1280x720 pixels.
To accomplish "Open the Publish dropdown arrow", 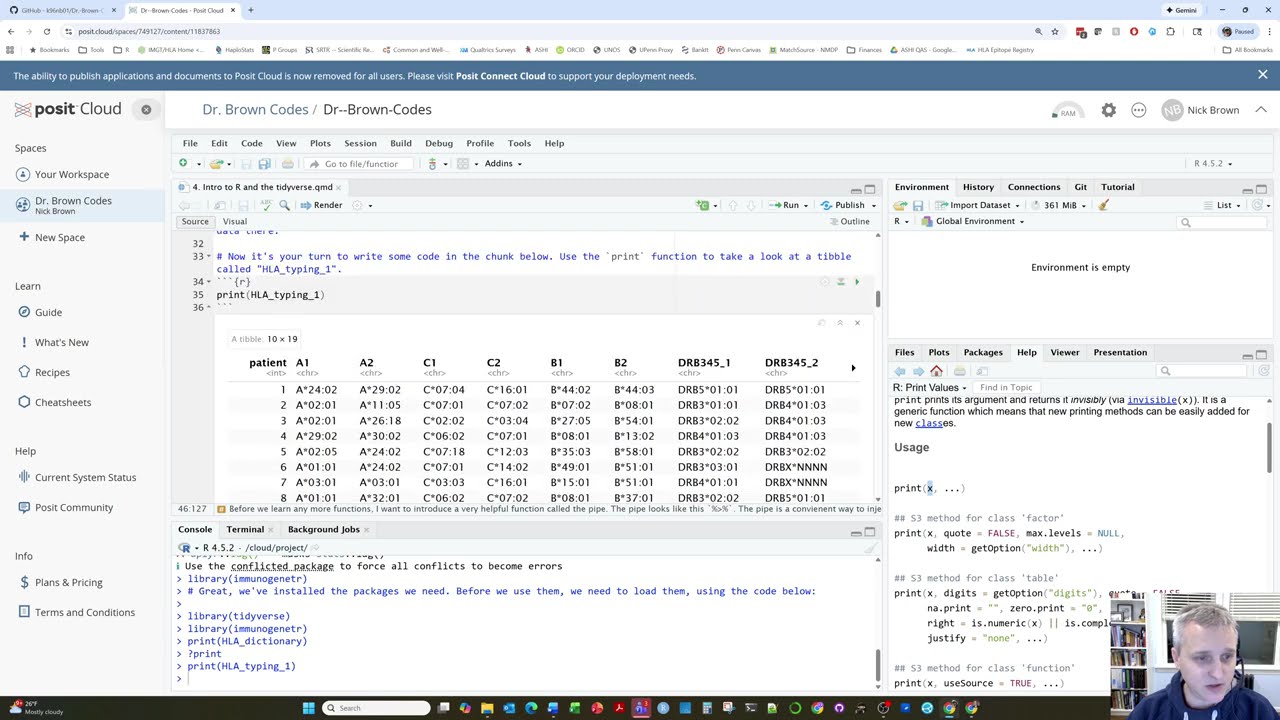I will point(873,205).
